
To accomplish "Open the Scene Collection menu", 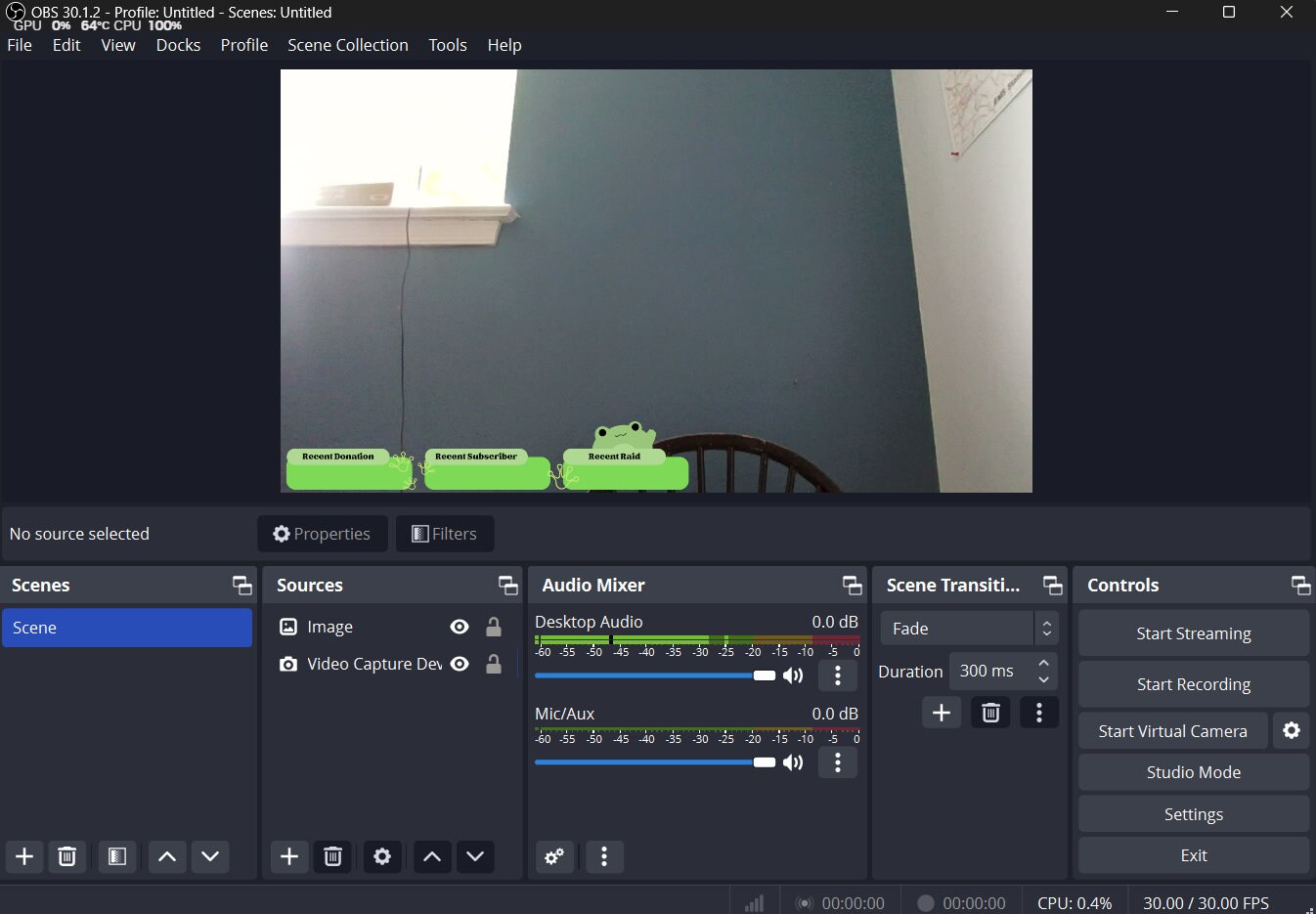I will (348, 45).
